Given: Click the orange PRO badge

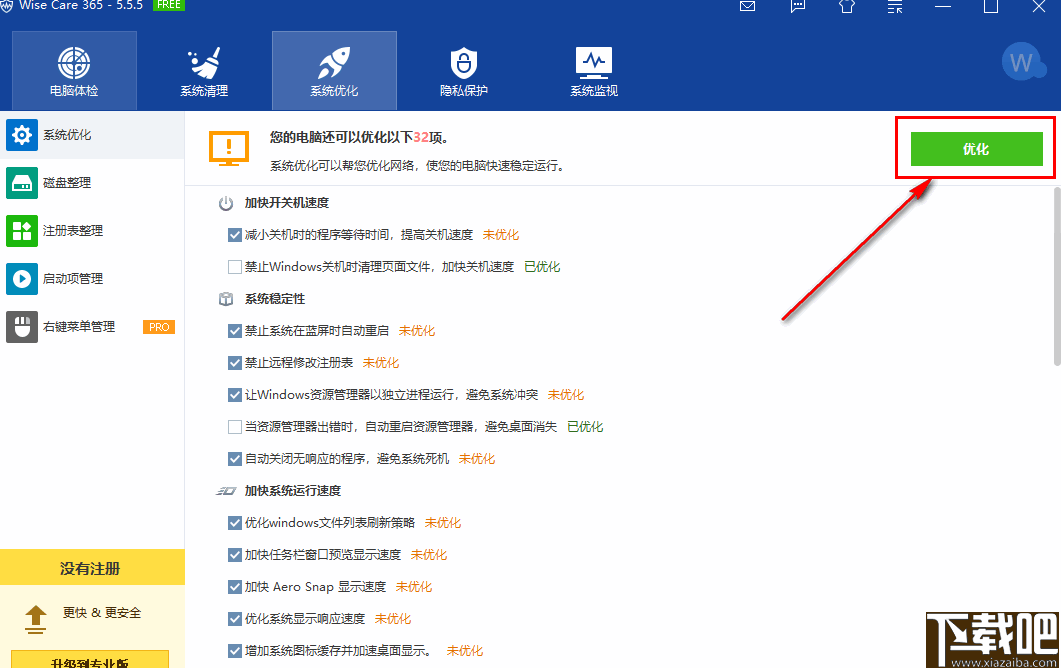Looking at the screenshot, I should coord(159,327).
